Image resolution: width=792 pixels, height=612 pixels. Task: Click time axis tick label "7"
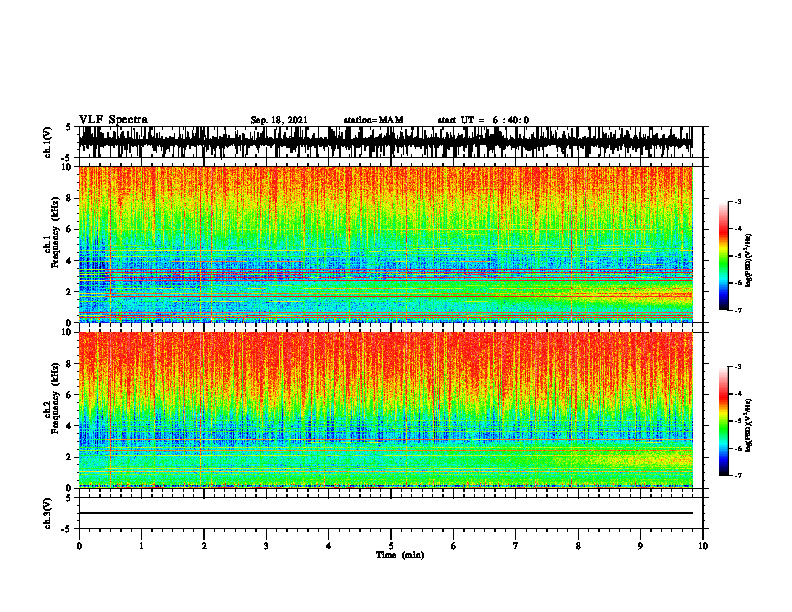point(516,546)
